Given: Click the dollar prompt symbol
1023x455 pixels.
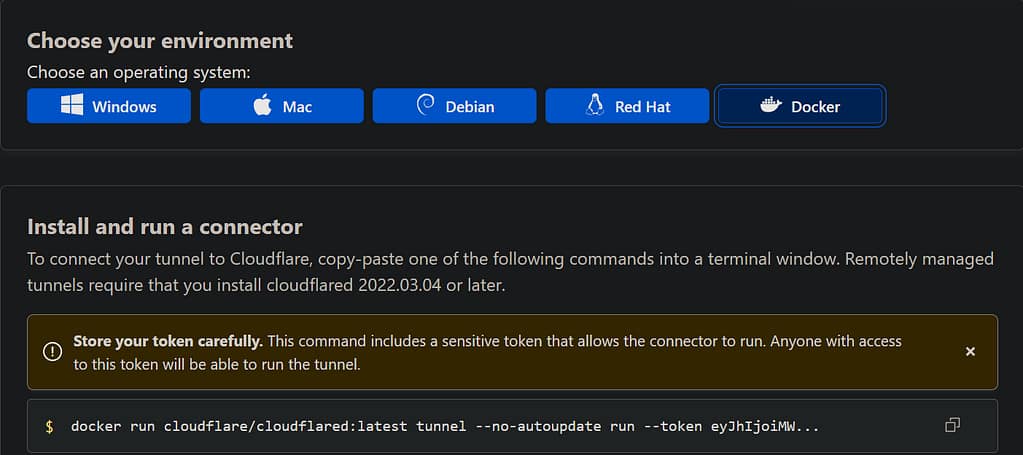Looking at the screenshot, I should tap(49, 427).
